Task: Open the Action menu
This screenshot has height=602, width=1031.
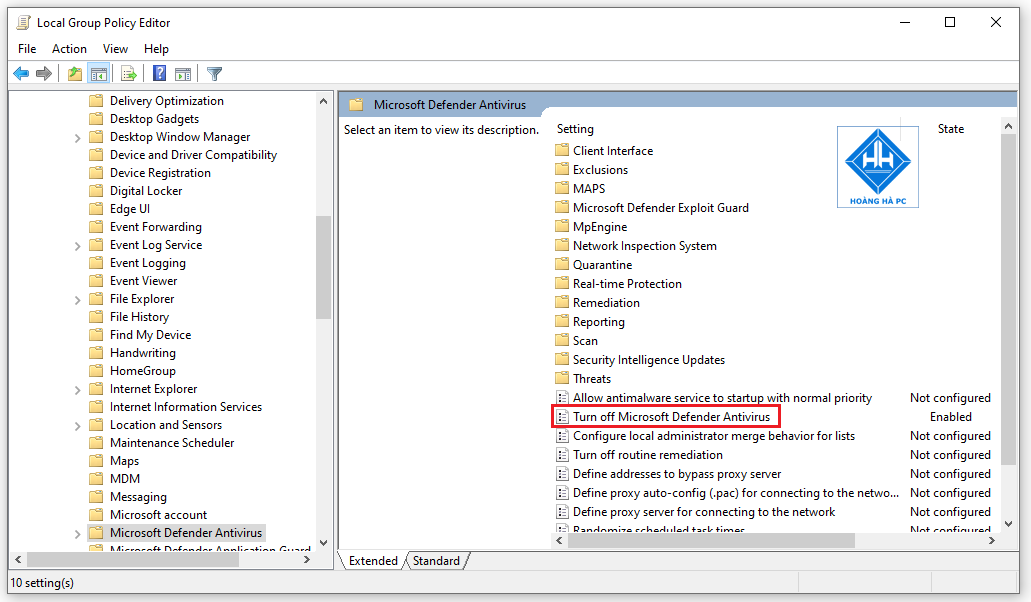Action: 69,49
